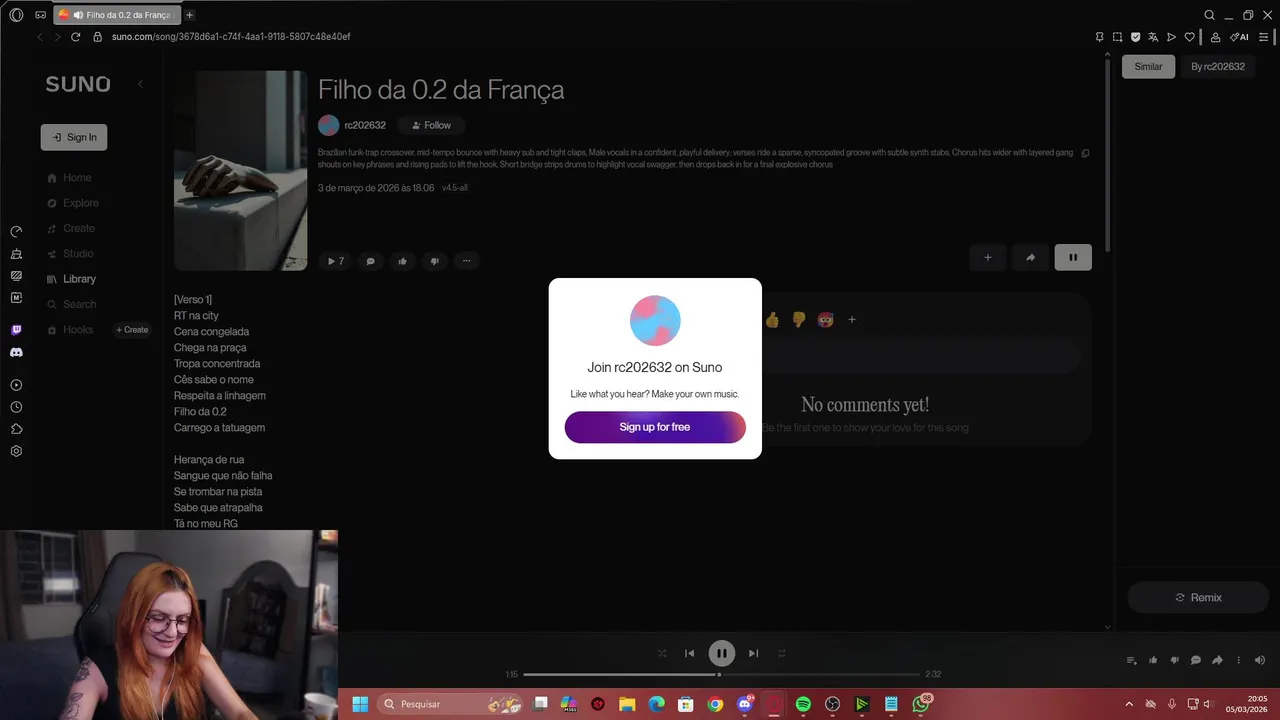Screen dimensions: 1280x720
Task: Open Create in Suno sidebar
Action: (71, 228)
